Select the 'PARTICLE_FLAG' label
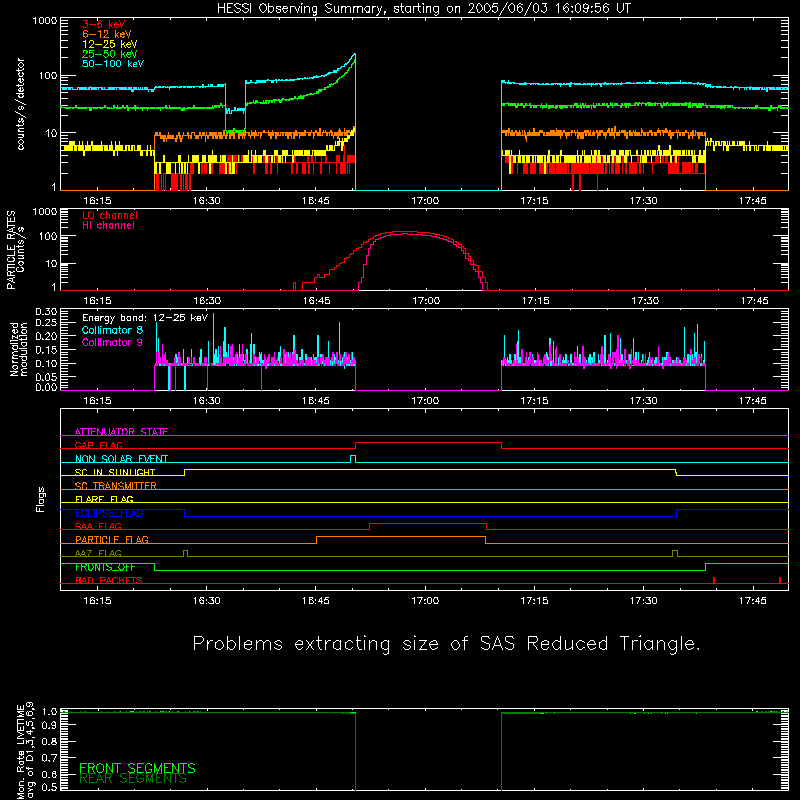This screenshot has width=800, height=800. [112, 539]
